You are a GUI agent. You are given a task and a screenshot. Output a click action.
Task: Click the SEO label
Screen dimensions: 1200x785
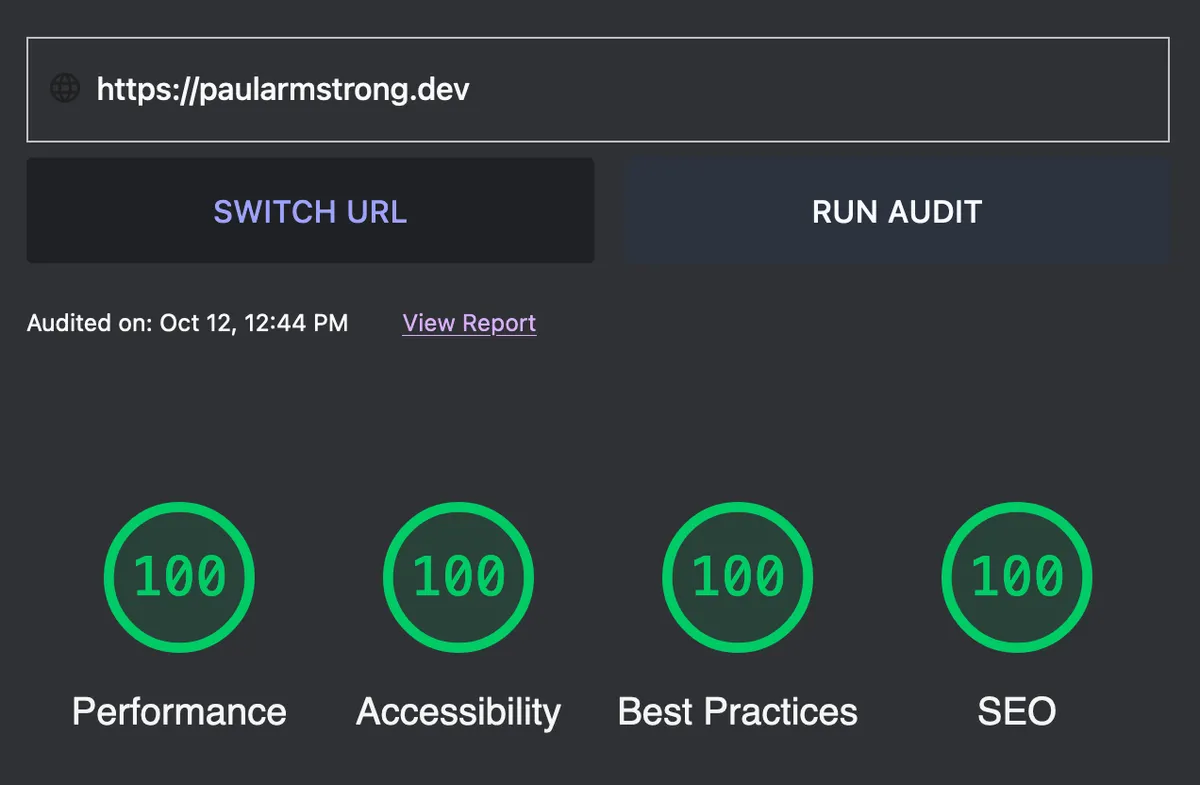tap(1016, 711)
